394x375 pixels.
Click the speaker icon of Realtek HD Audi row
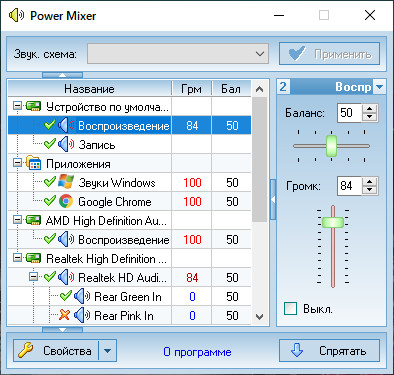click(66, 277)
